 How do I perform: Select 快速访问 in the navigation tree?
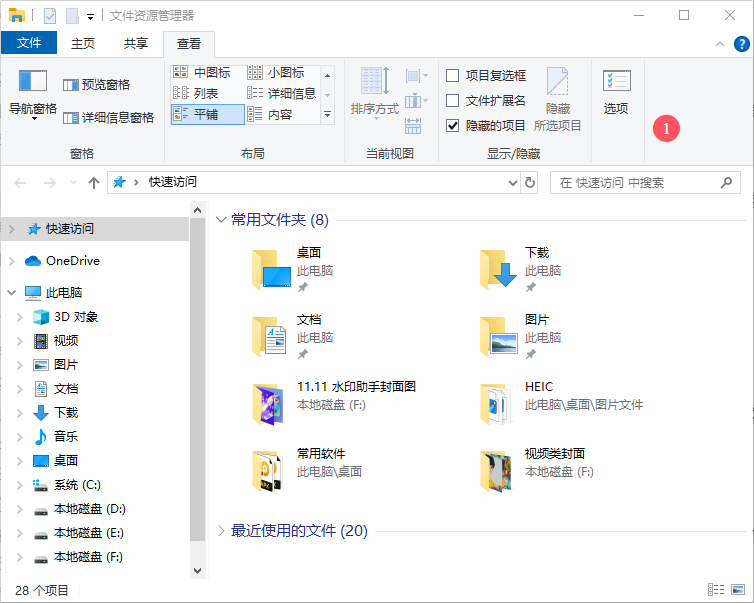pos(70,228)
